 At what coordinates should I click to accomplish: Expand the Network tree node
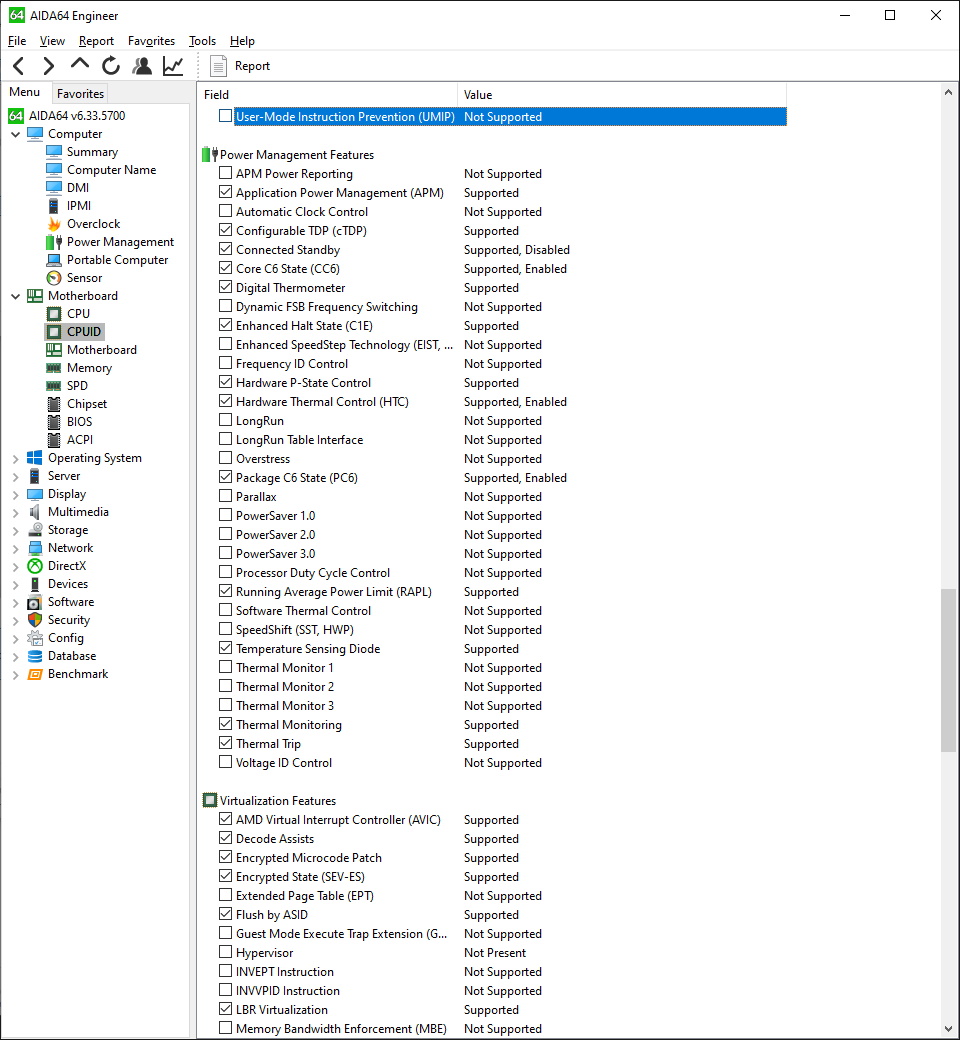pyautogui.click(x=15, y=548)
